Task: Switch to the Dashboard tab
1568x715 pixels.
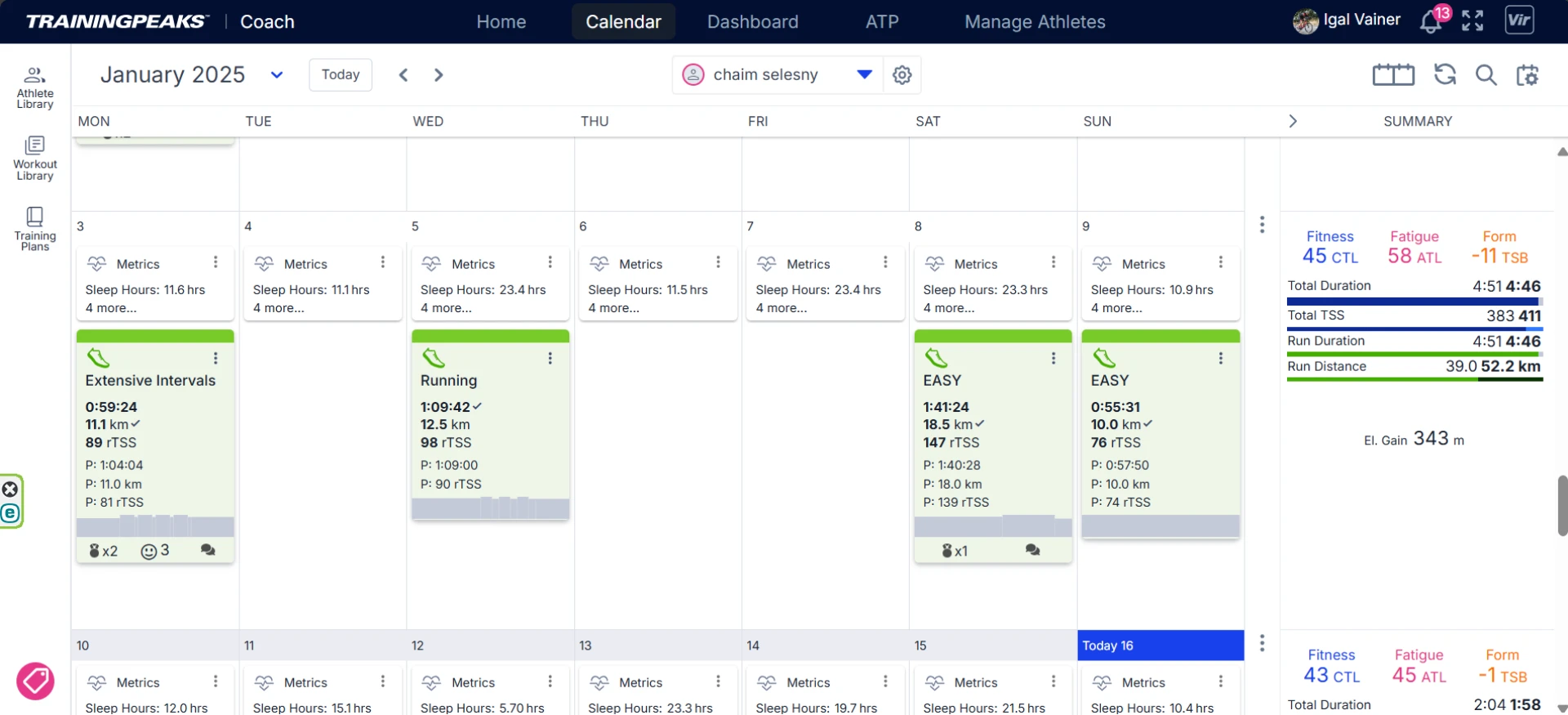Action: tap(752, 22)
